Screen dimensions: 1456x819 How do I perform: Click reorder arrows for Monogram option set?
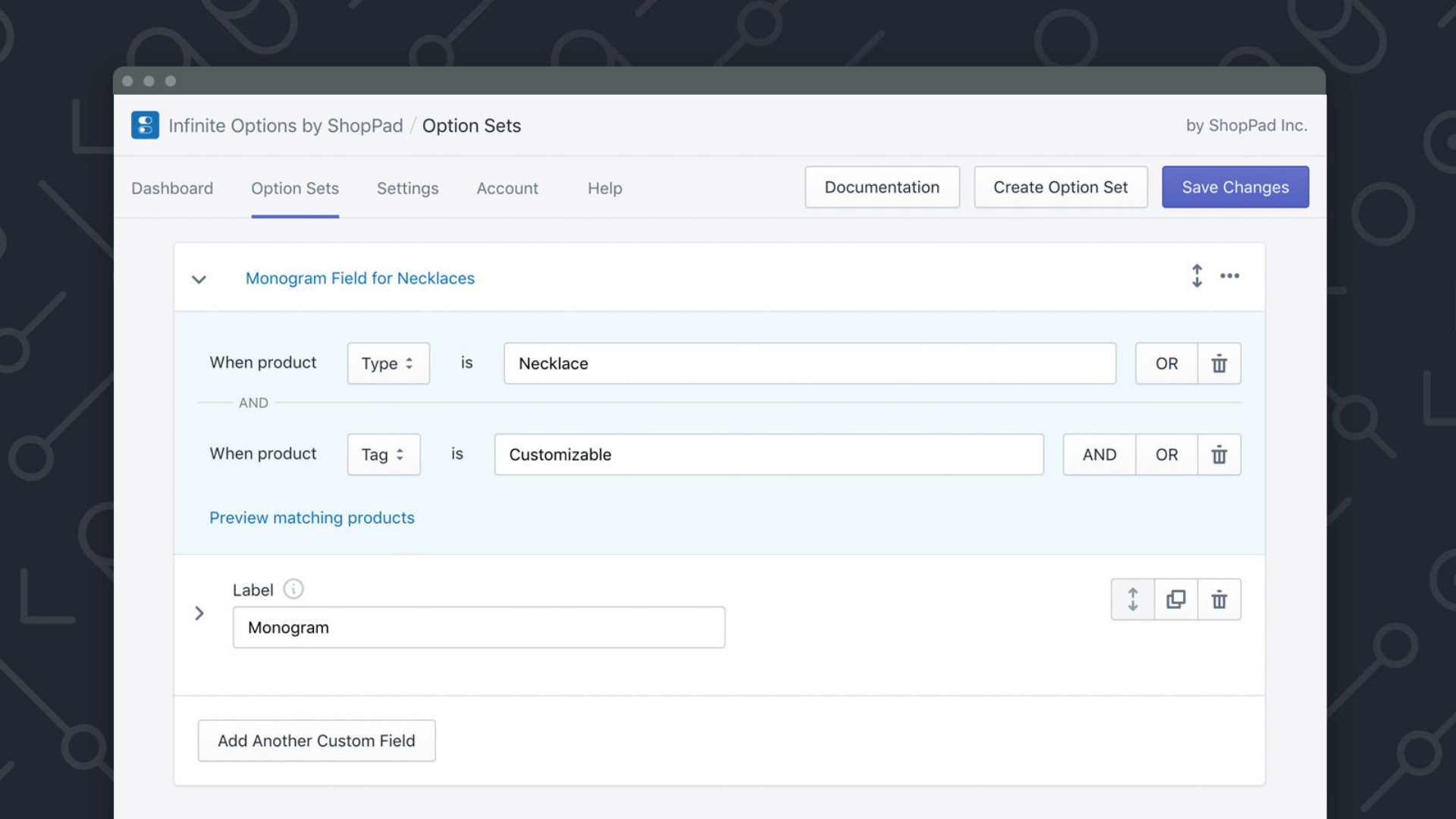1197,276
